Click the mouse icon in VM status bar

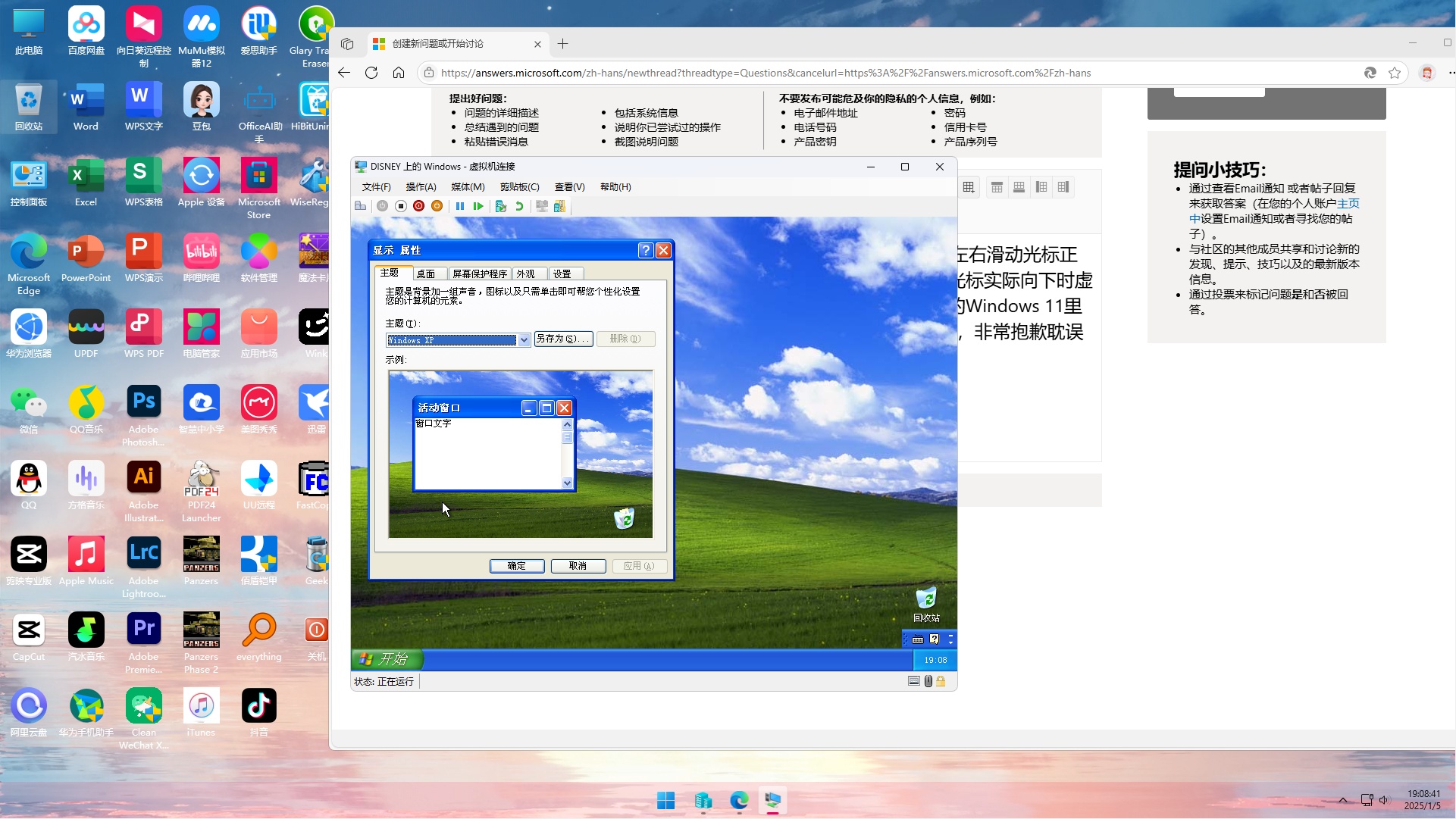[928, 681]
